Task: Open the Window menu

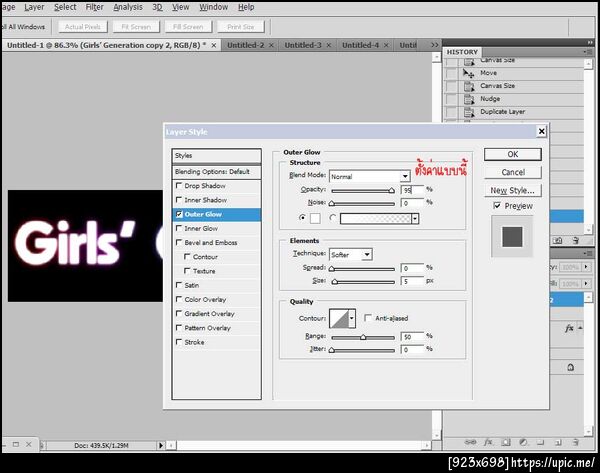Action: click(214, 7)
